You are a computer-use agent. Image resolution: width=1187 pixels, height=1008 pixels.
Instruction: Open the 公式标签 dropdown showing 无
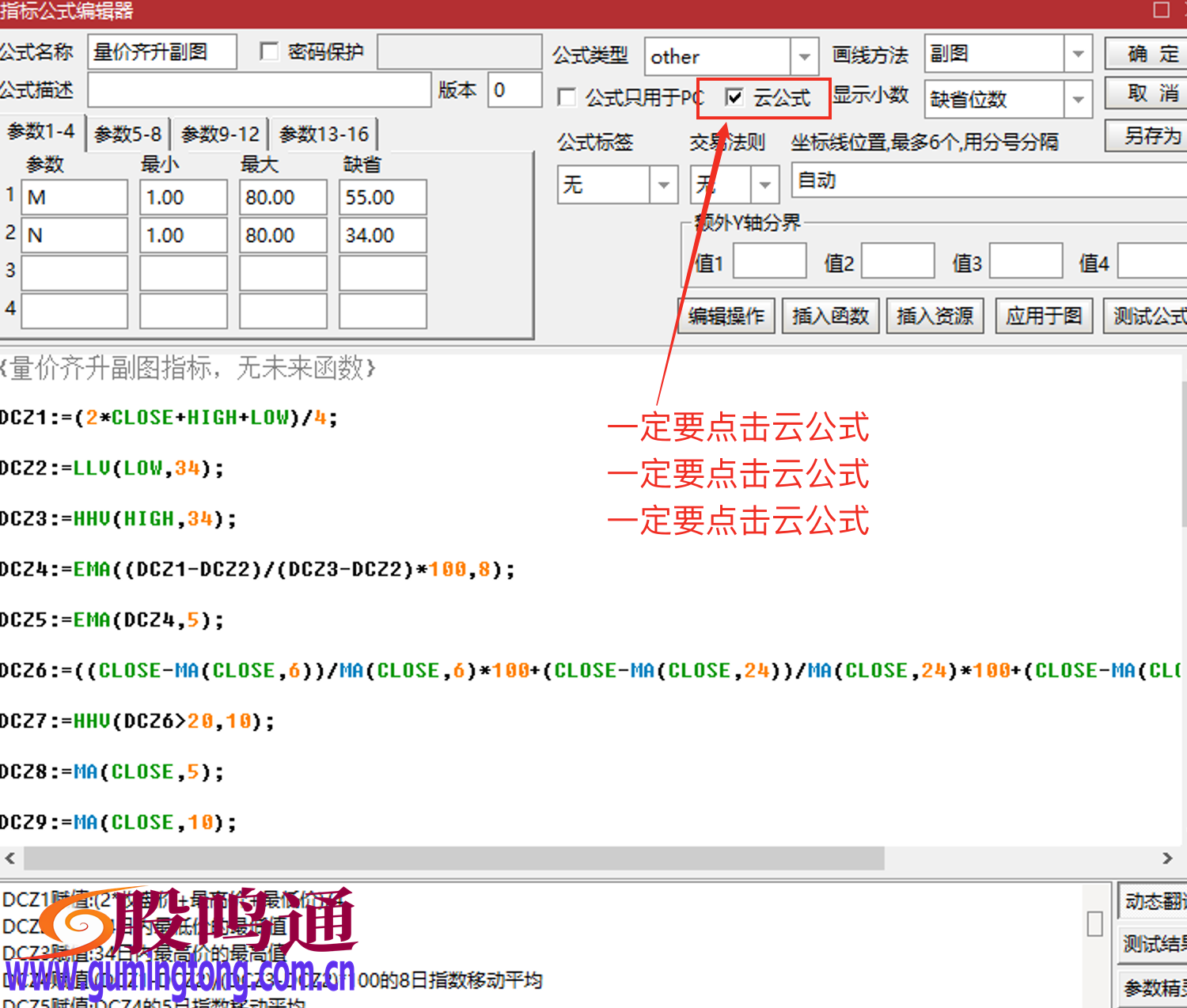[663, 184]
